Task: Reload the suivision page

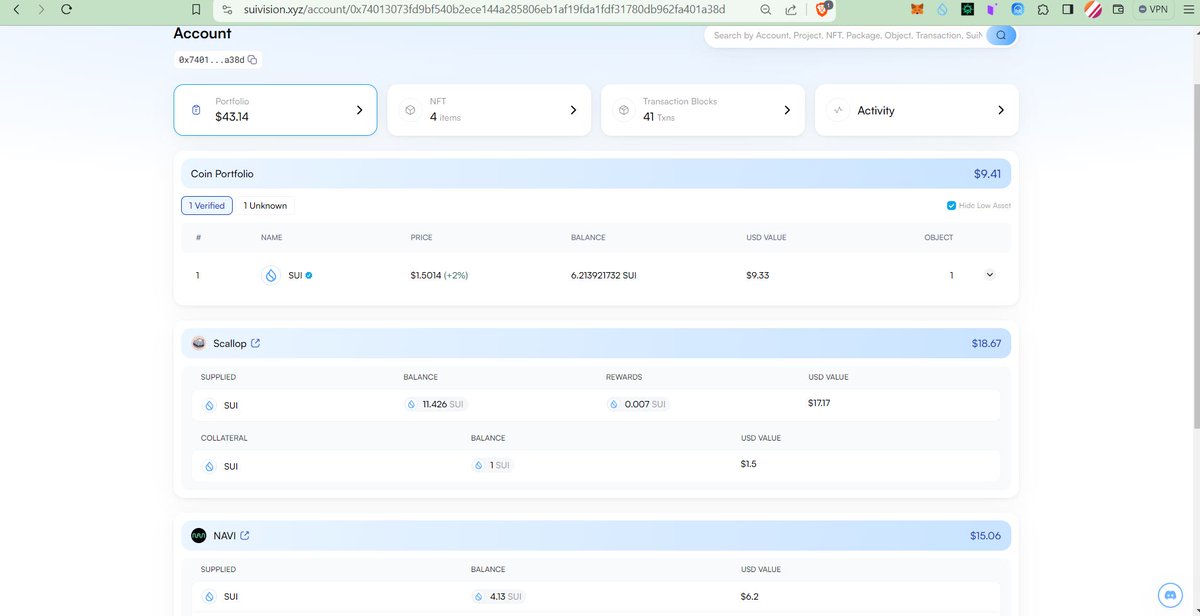Action: pos(66,9)
